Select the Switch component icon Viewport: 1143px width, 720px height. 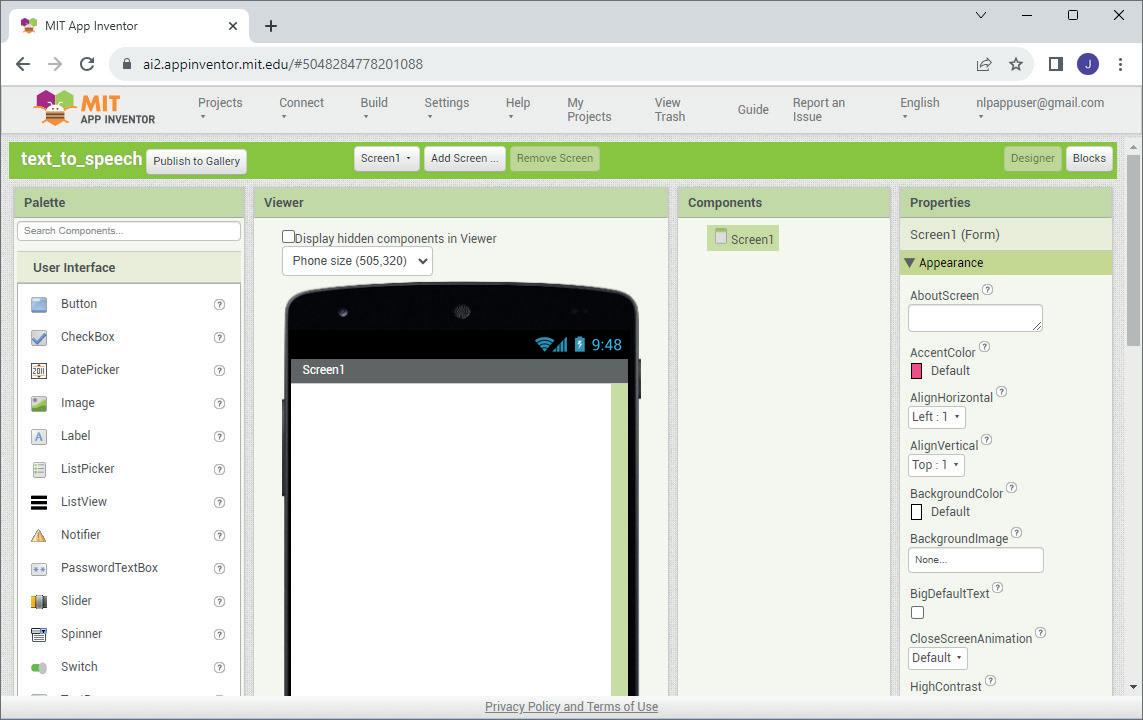39,668
